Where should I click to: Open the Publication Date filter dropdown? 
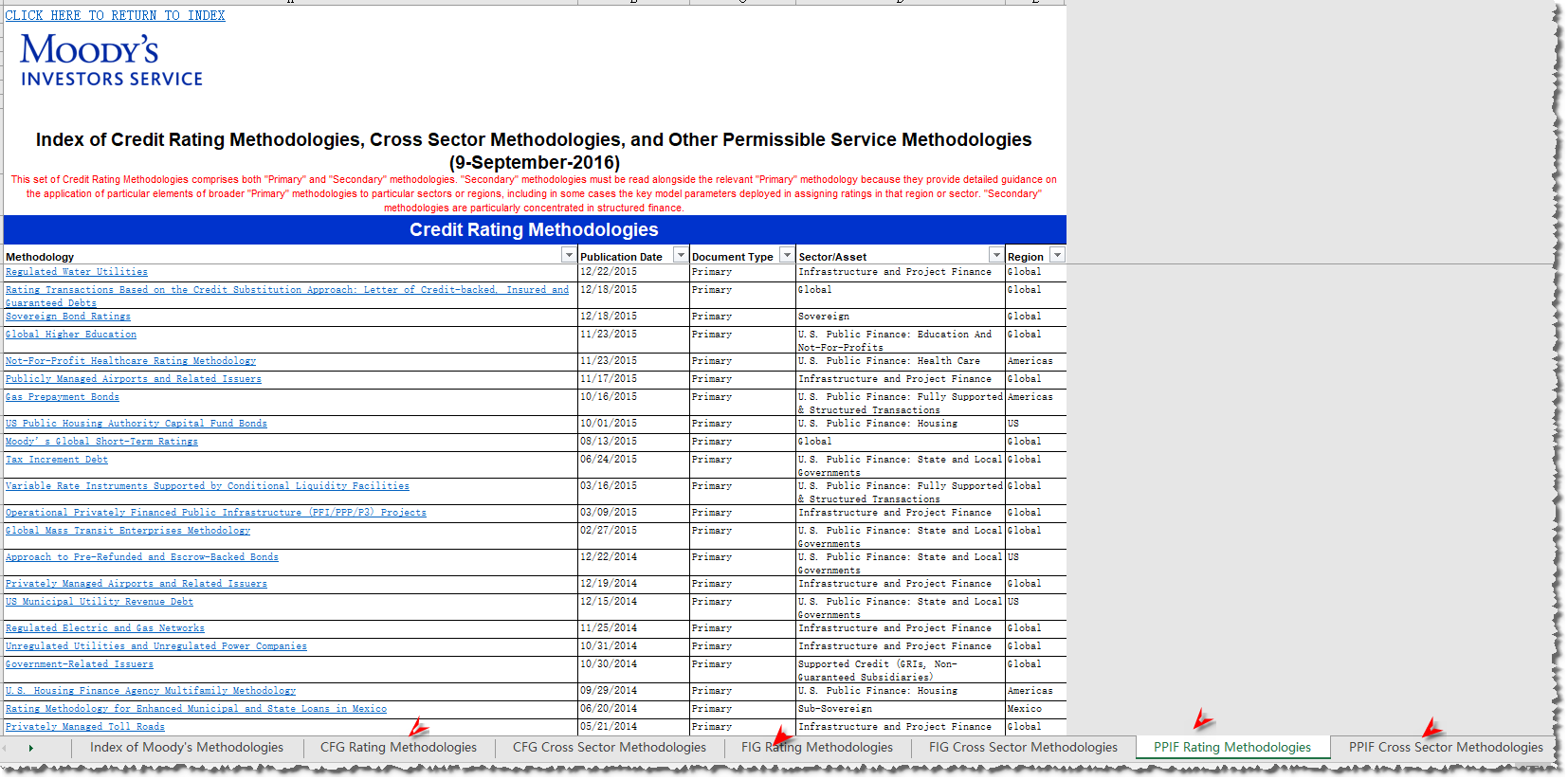(680, 255)
